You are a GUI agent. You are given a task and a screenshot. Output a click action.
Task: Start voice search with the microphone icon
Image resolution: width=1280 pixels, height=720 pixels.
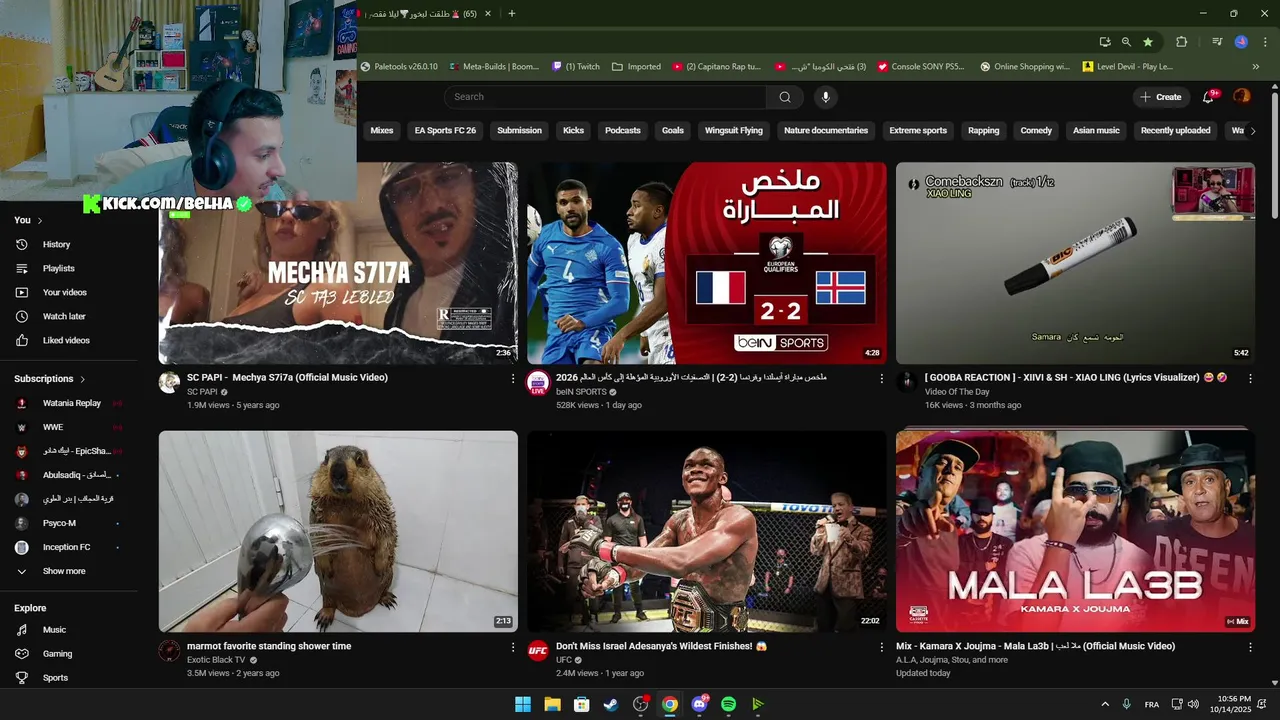tap(825, 97)
